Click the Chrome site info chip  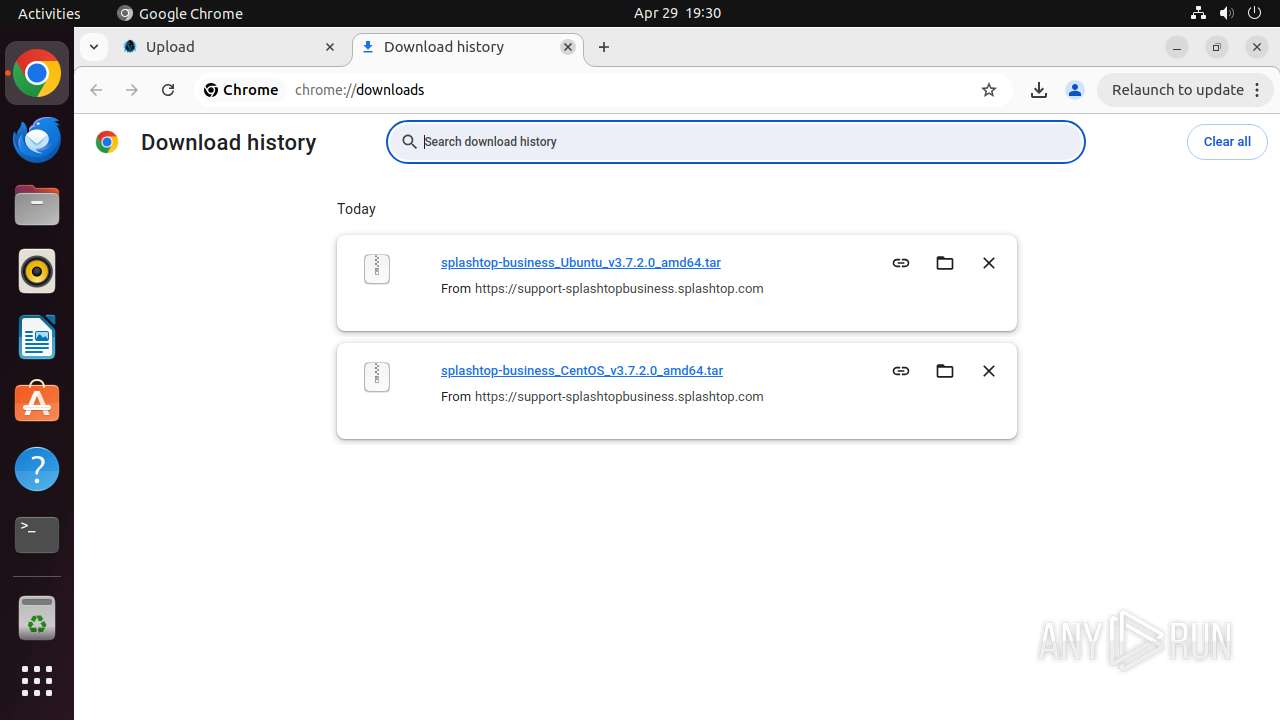[x=241, y=90]
